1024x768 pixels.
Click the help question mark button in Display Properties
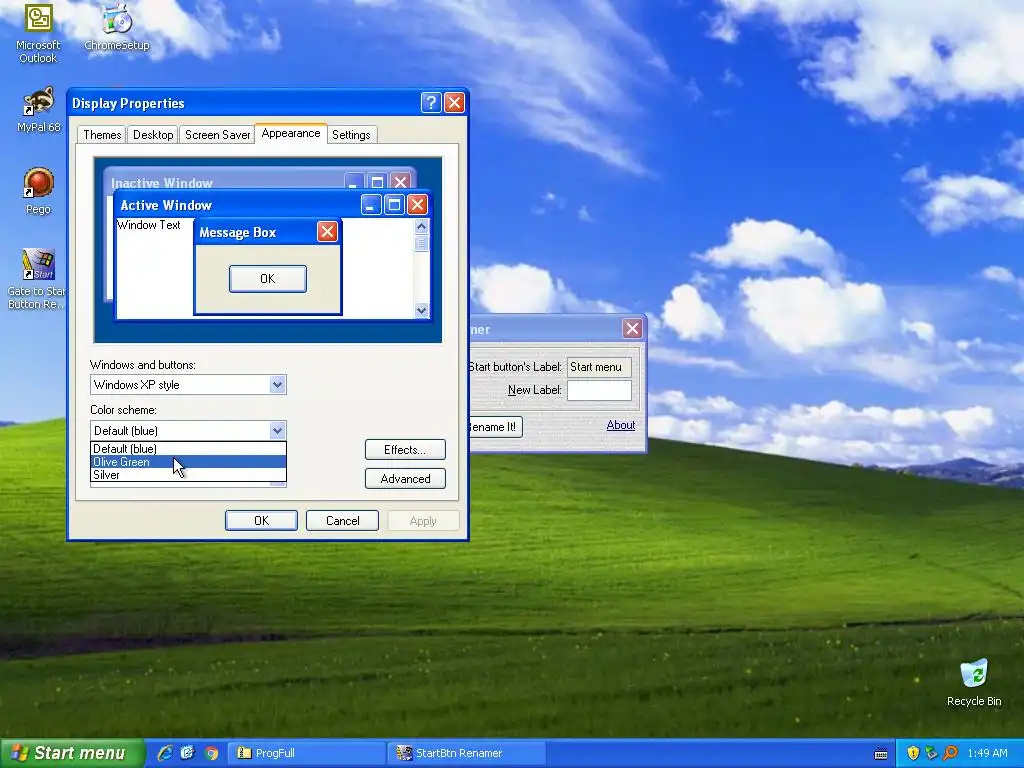click(x=431, y=103)
